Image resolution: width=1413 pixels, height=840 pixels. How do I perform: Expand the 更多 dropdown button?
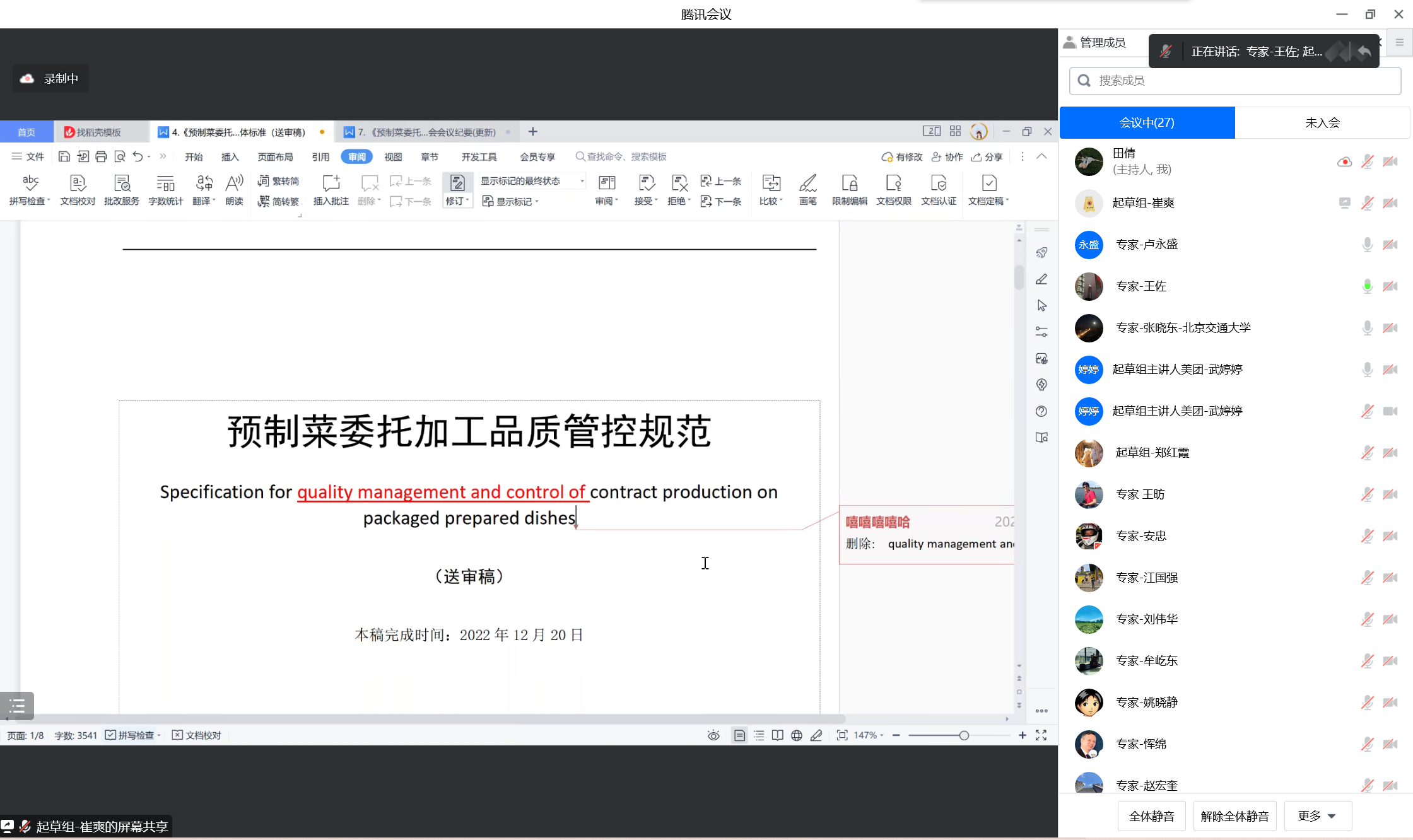click(1317, 816)
